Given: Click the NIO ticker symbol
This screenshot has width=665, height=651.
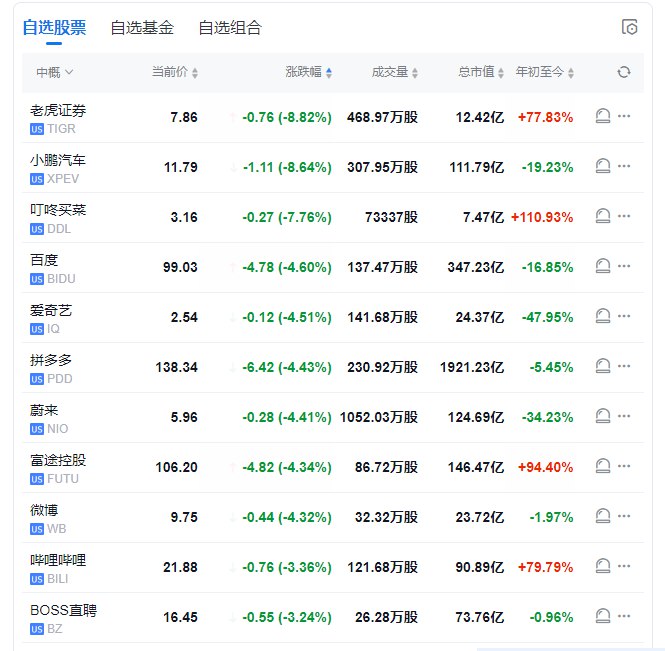Looking at the screenshot, I should pyautogui.click(x=58, y=429).
